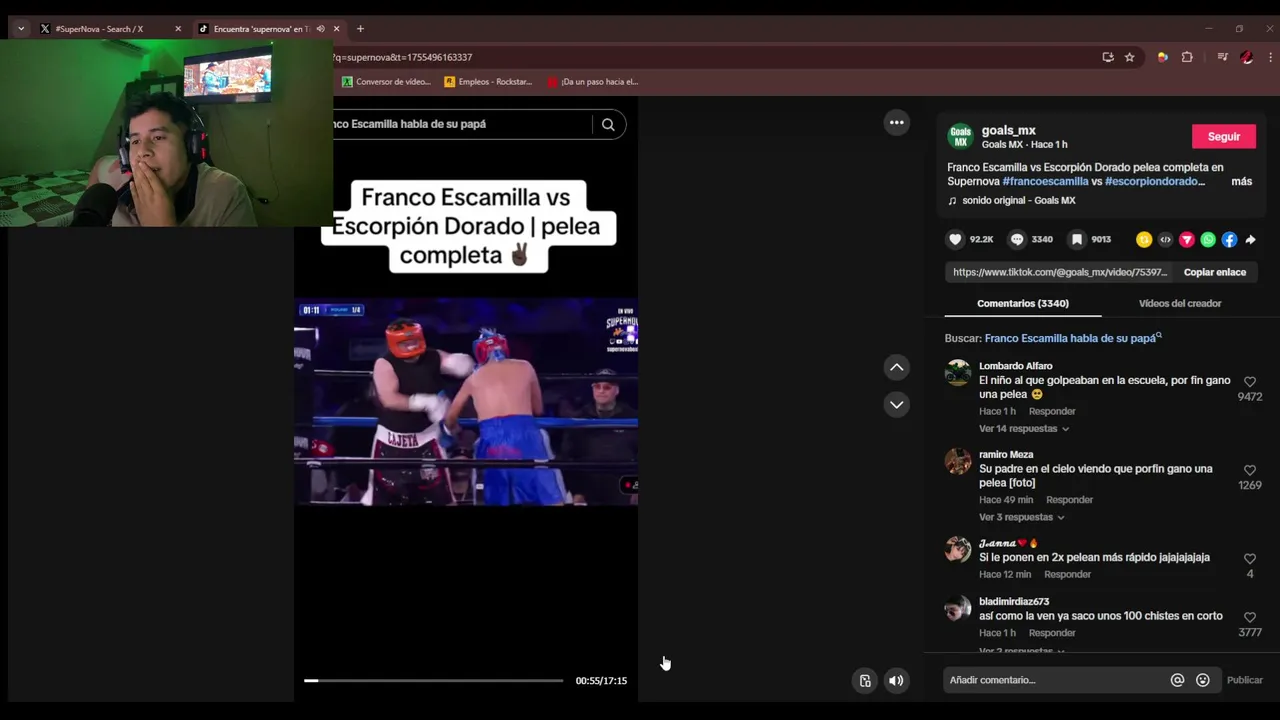Image resolution: width=1280 pixels, height=720 pixels.
Task: Open 'Conversor de vídeo' bookmark
Action: click(386, 82)
